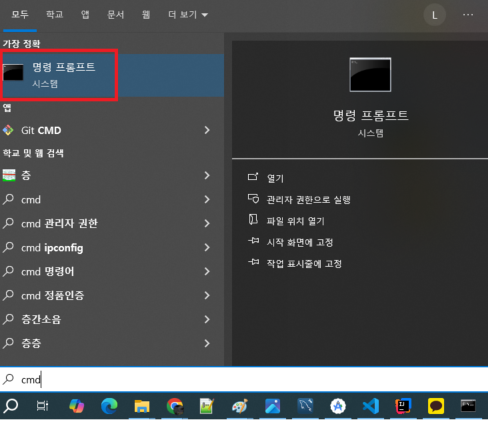The height and width of the screenshot is (423, 488).
Task: Expand the 'cmd 관리자 권한' suggestion chevron
Action: [207, 223]
